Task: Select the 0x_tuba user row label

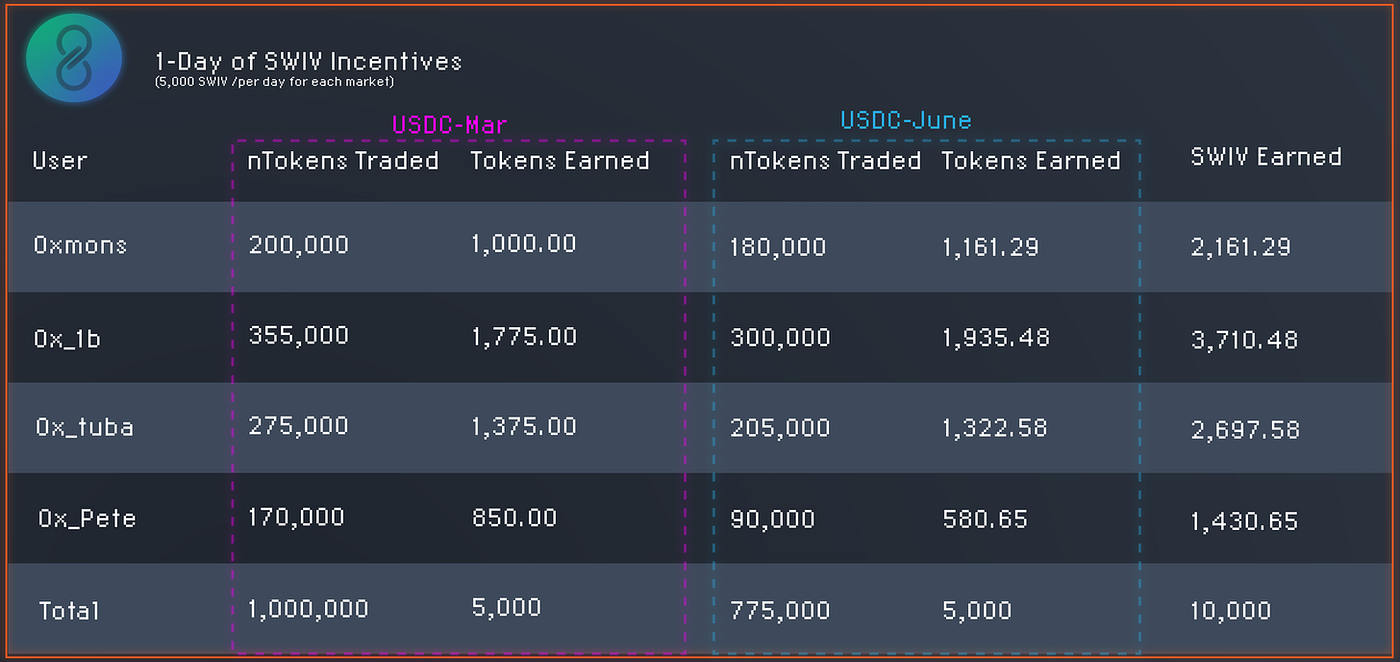Action: pos(85,427)
